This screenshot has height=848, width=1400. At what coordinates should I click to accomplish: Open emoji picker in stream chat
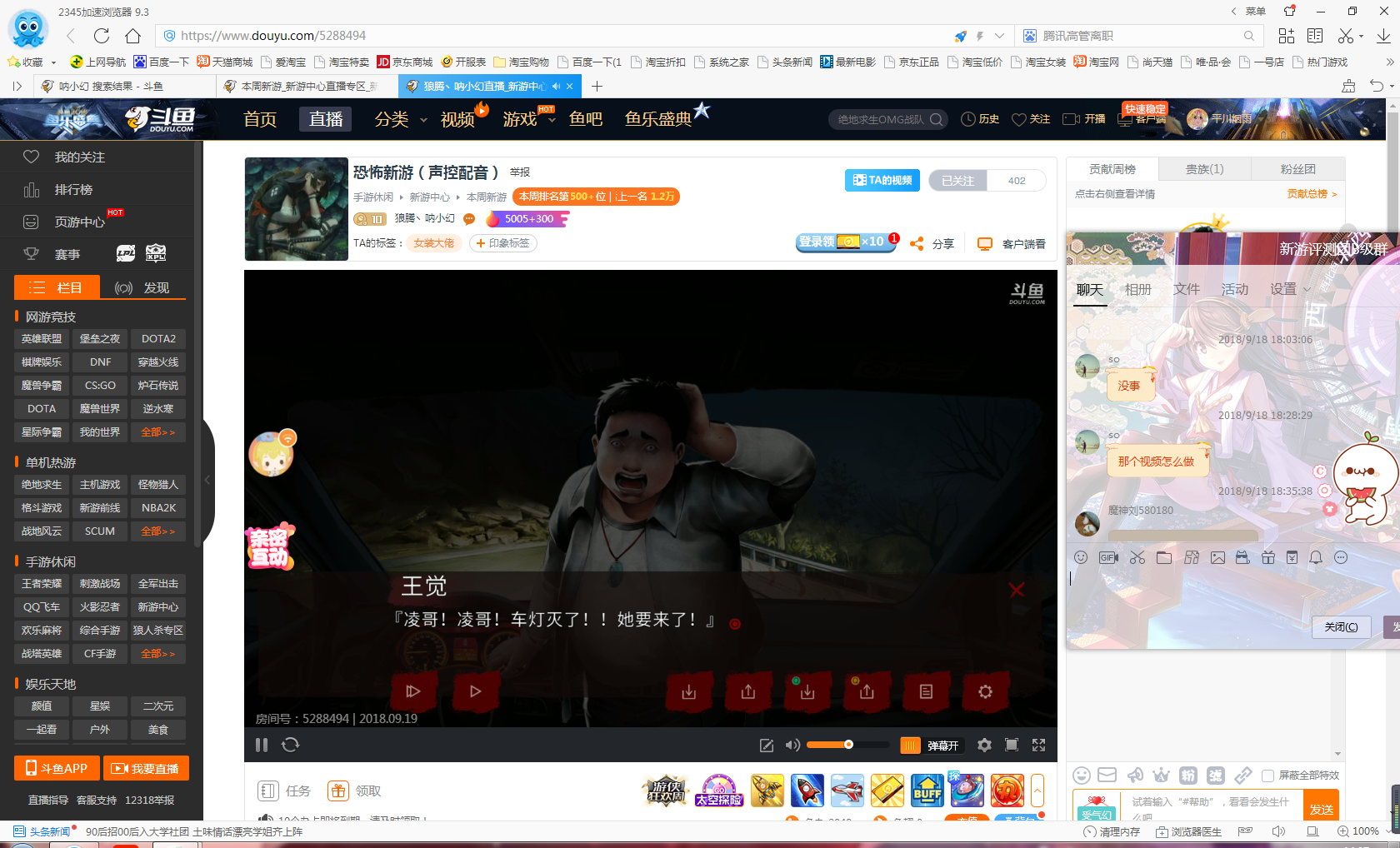(1082, 776)
